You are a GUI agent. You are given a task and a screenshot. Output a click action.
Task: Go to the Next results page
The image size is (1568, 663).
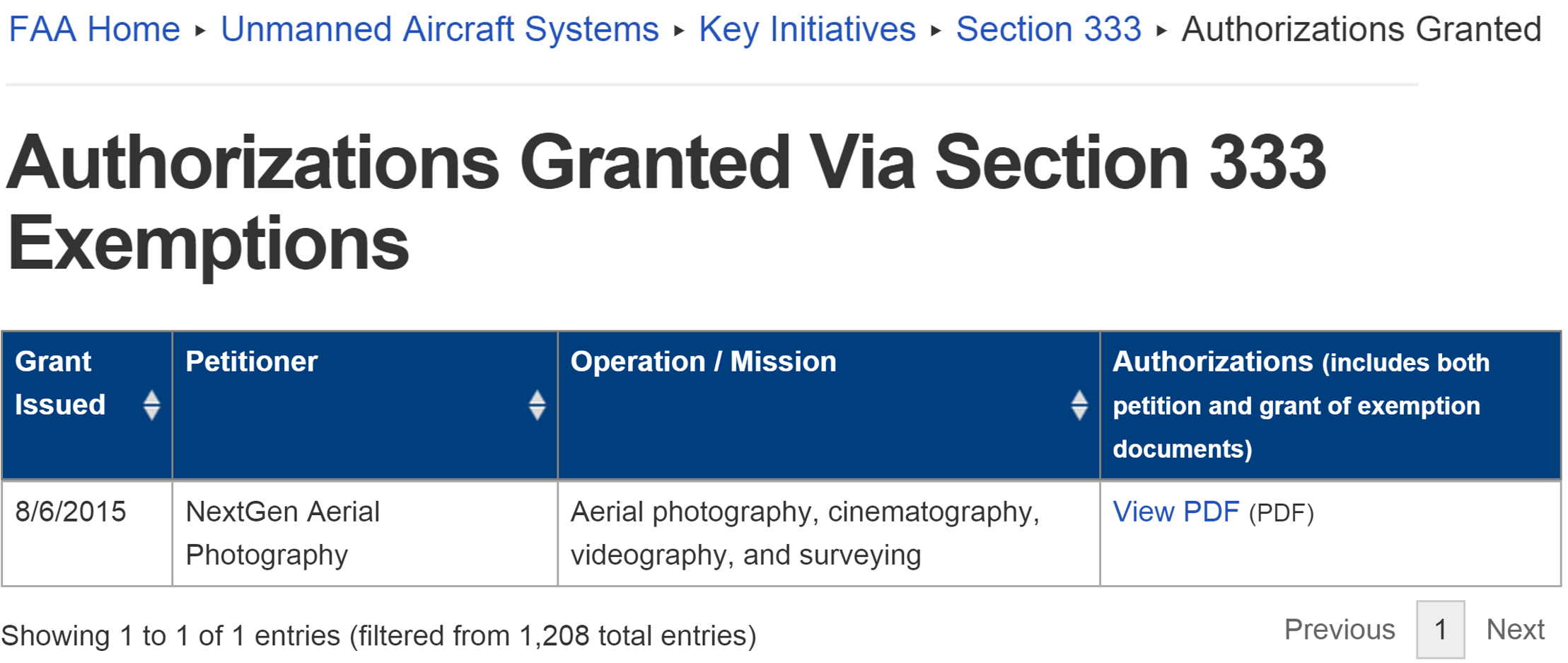pos(1515,629)
